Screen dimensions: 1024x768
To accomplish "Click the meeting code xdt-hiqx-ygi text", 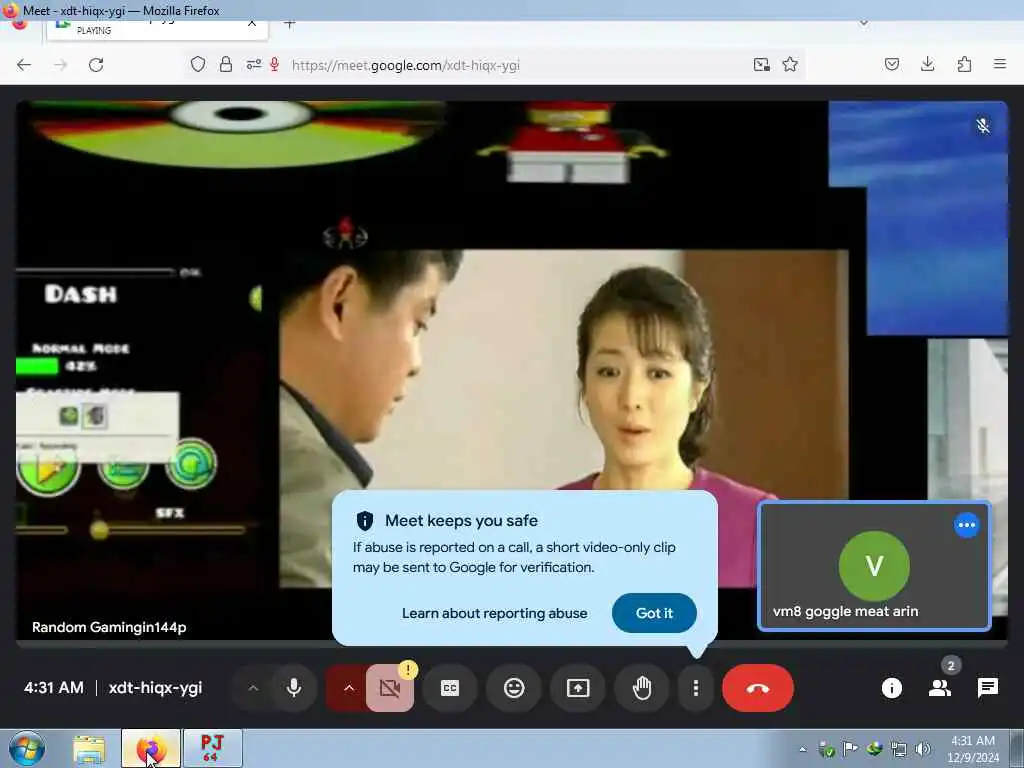I will pos(155,688).
